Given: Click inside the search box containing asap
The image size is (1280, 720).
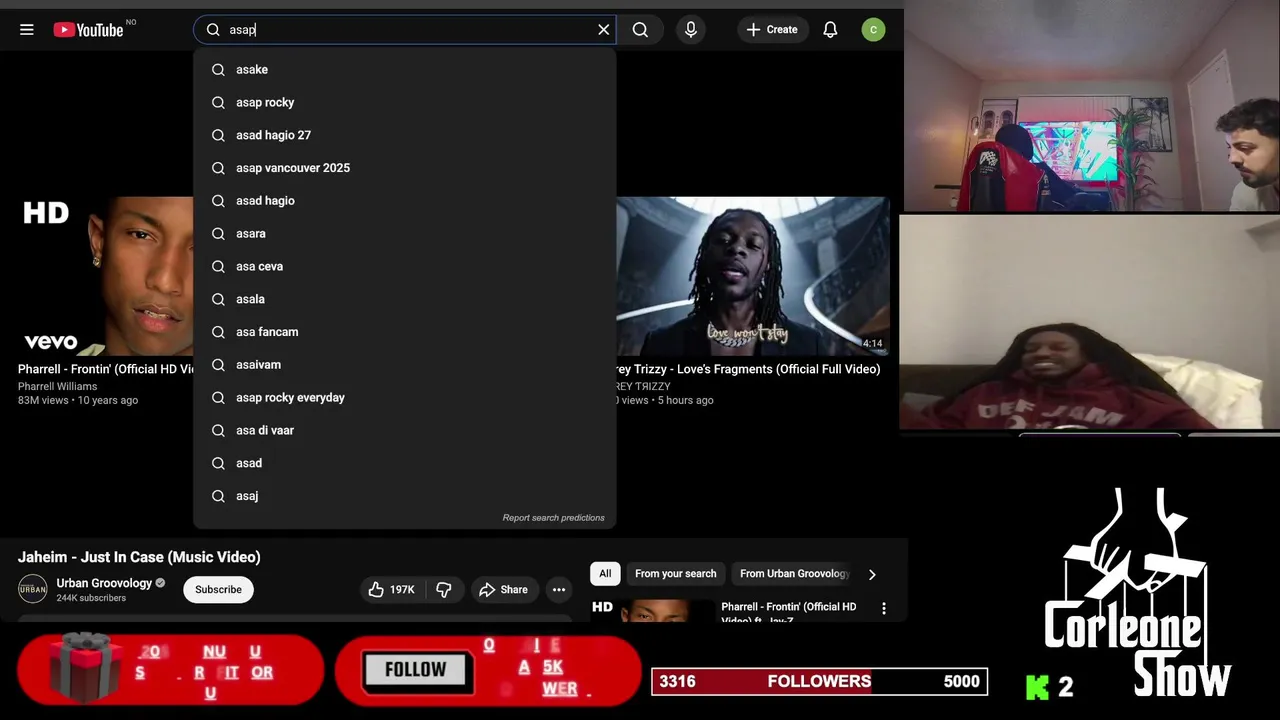Looking at the screenshot, I should click(405, 30).
